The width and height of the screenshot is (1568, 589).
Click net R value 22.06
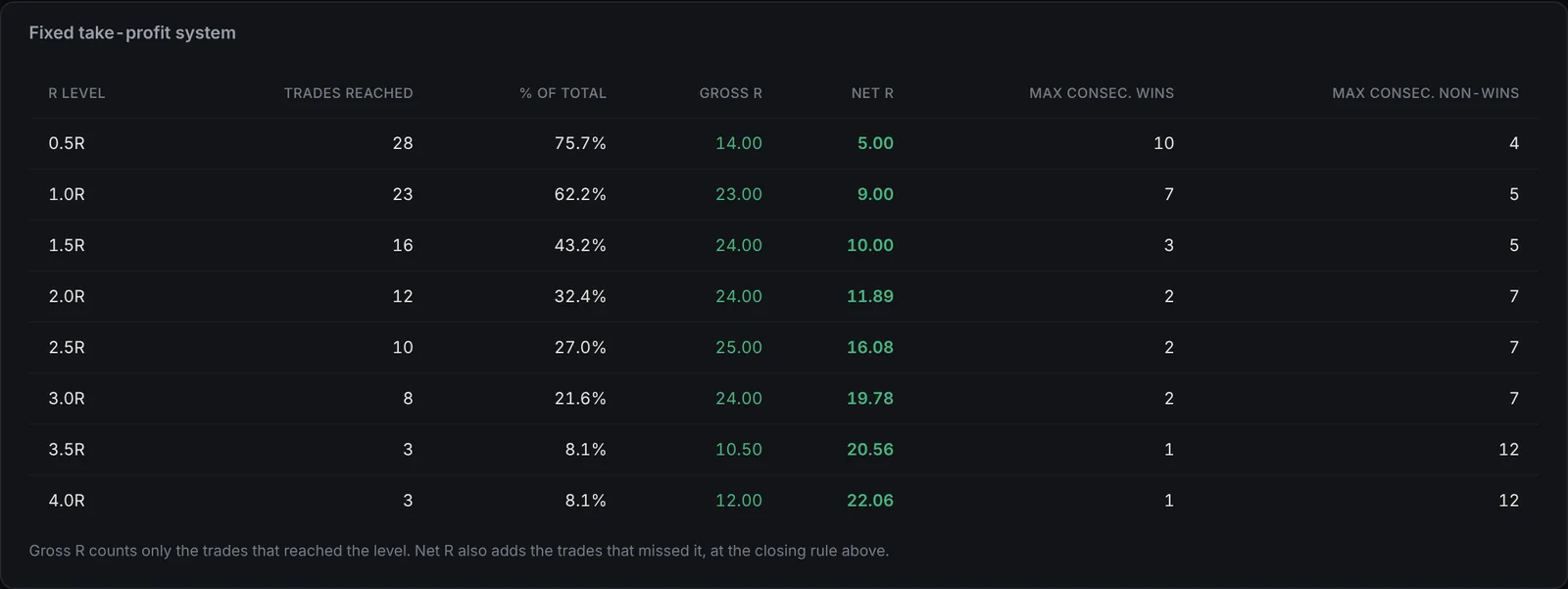(870, 500)
